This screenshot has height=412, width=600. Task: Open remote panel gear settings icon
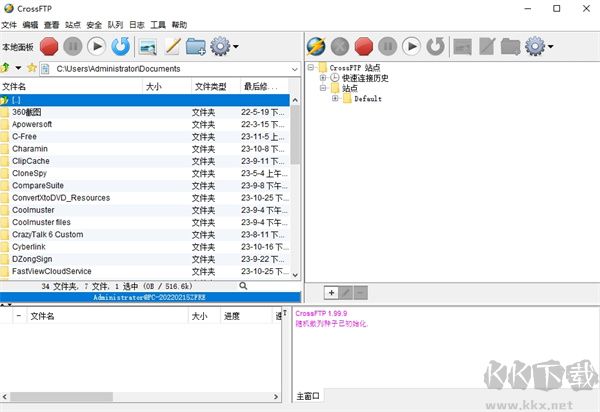pos(535,46)
